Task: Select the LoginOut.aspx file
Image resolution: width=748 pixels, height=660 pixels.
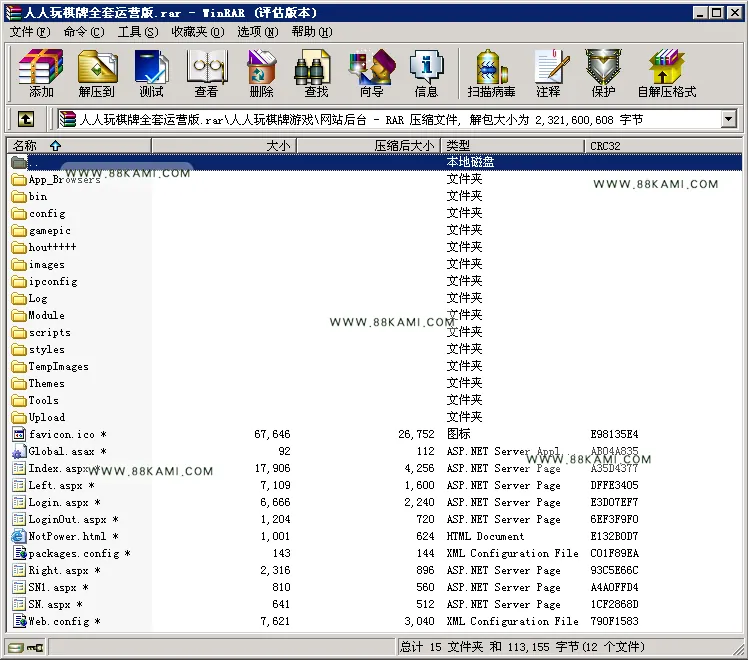Action: pyautogui.click(x=374, y=519)
